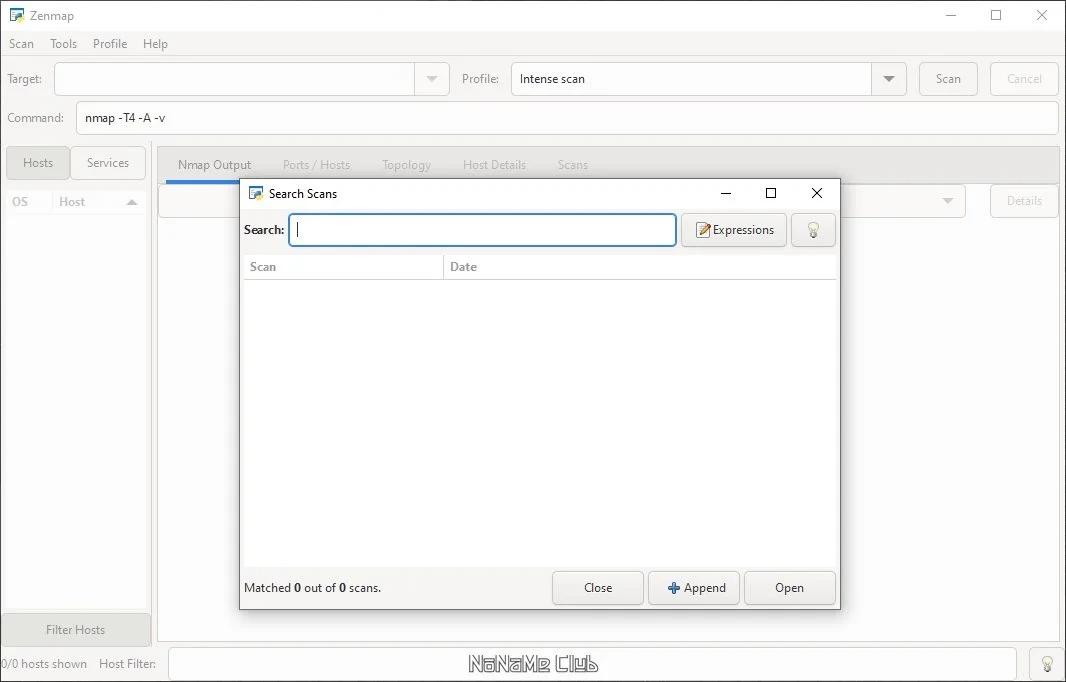Select the Hosts tab button
Image resolution: width=1066 pixels, height=682 pixels.
tap(38, 163)
